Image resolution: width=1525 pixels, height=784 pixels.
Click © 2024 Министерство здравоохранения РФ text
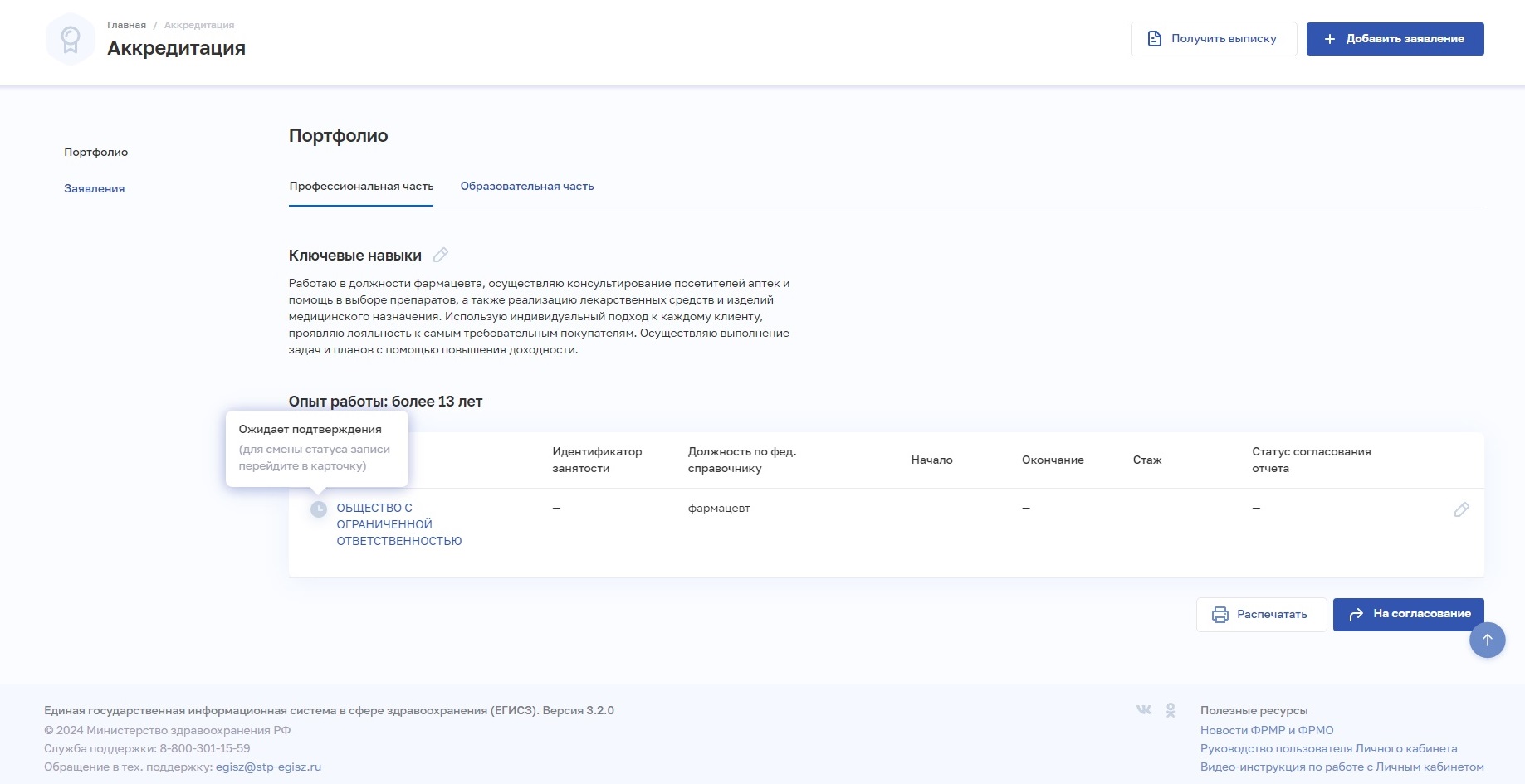point(168,730)
